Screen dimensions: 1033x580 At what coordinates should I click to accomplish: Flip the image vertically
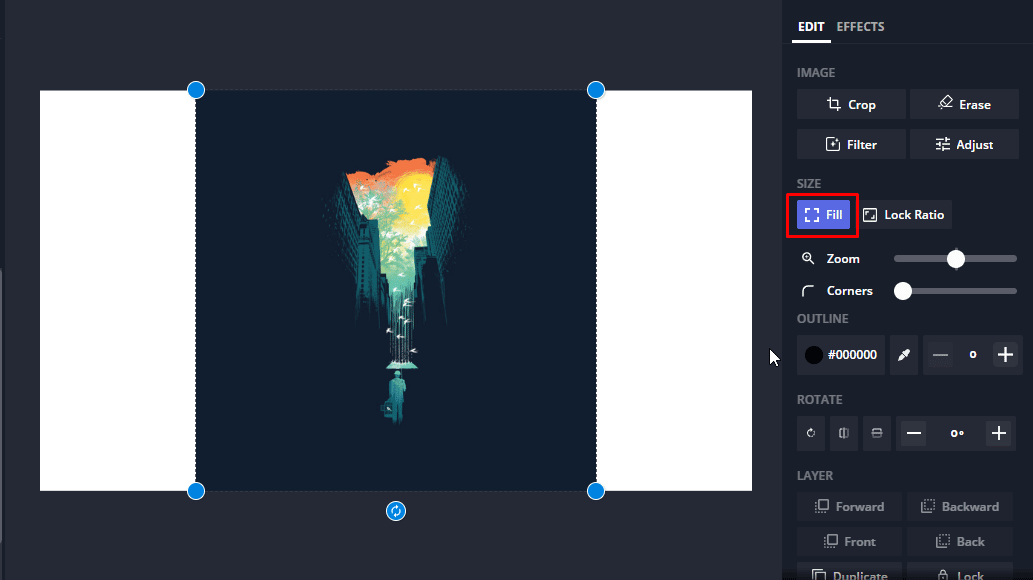coord(877,433)
